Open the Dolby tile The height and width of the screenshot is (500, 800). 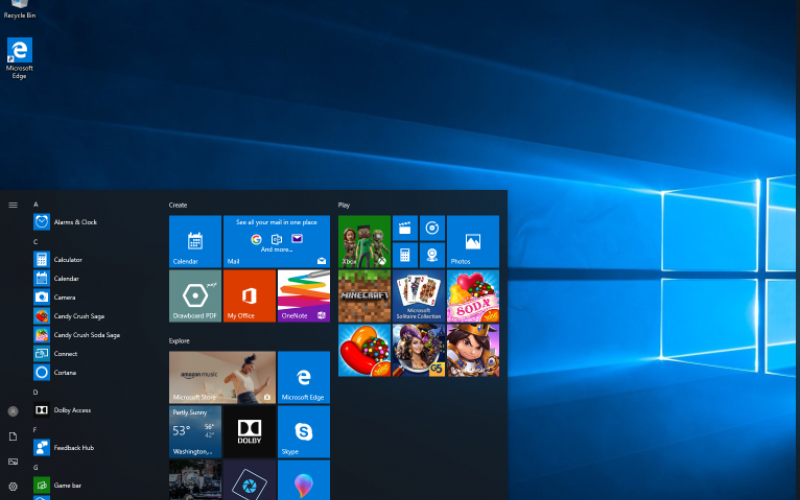coord(249,431)
